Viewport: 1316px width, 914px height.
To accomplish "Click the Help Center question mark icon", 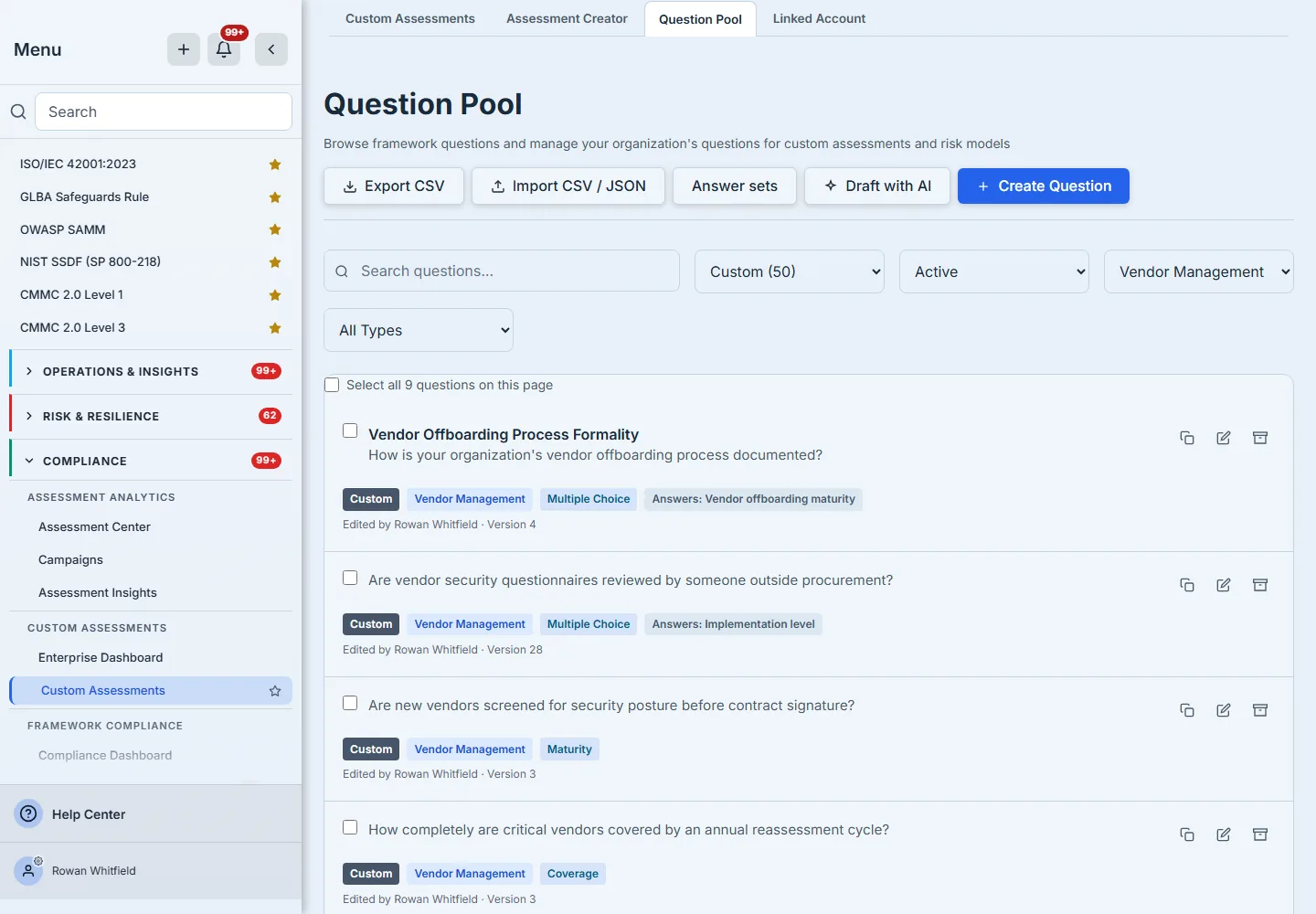I will [29, 813].
